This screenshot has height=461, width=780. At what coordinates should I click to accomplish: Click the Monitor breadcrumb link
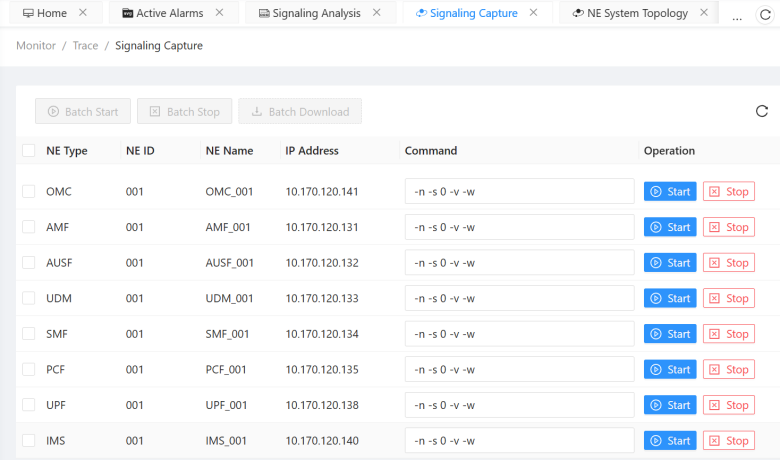pos(36,46)
